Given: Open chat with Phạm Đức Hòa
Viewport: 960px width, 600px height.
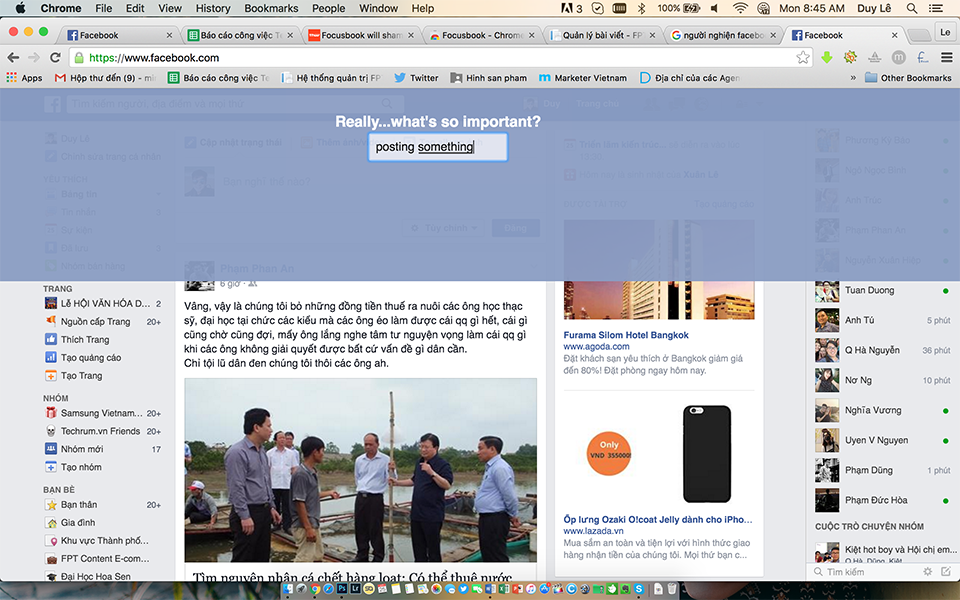Looking at the screenshot, I should [883, 500].
